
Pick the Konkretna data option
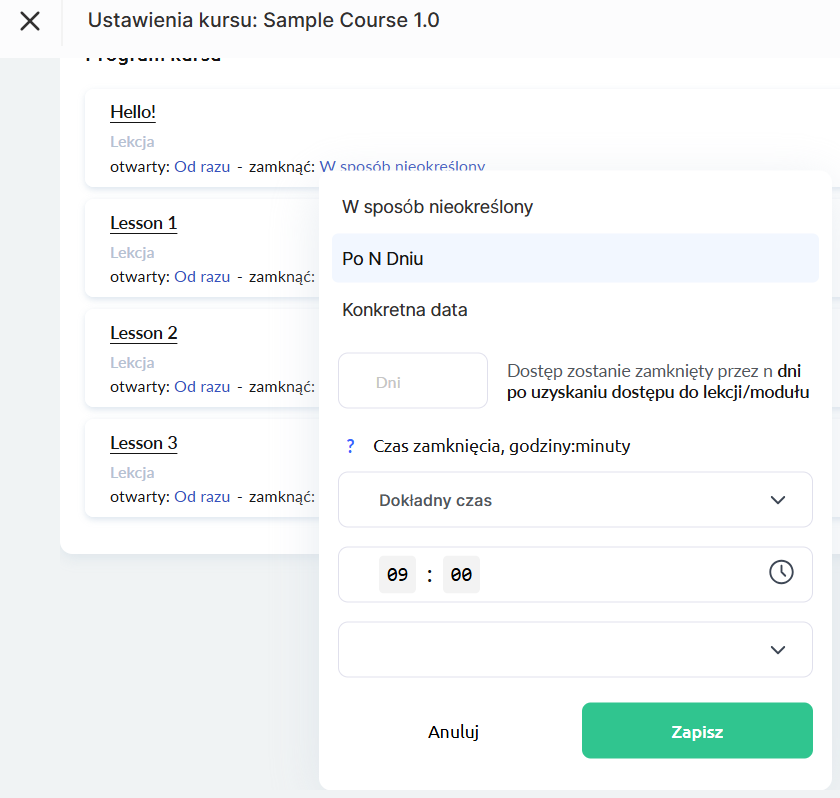[x=575, y=310]
